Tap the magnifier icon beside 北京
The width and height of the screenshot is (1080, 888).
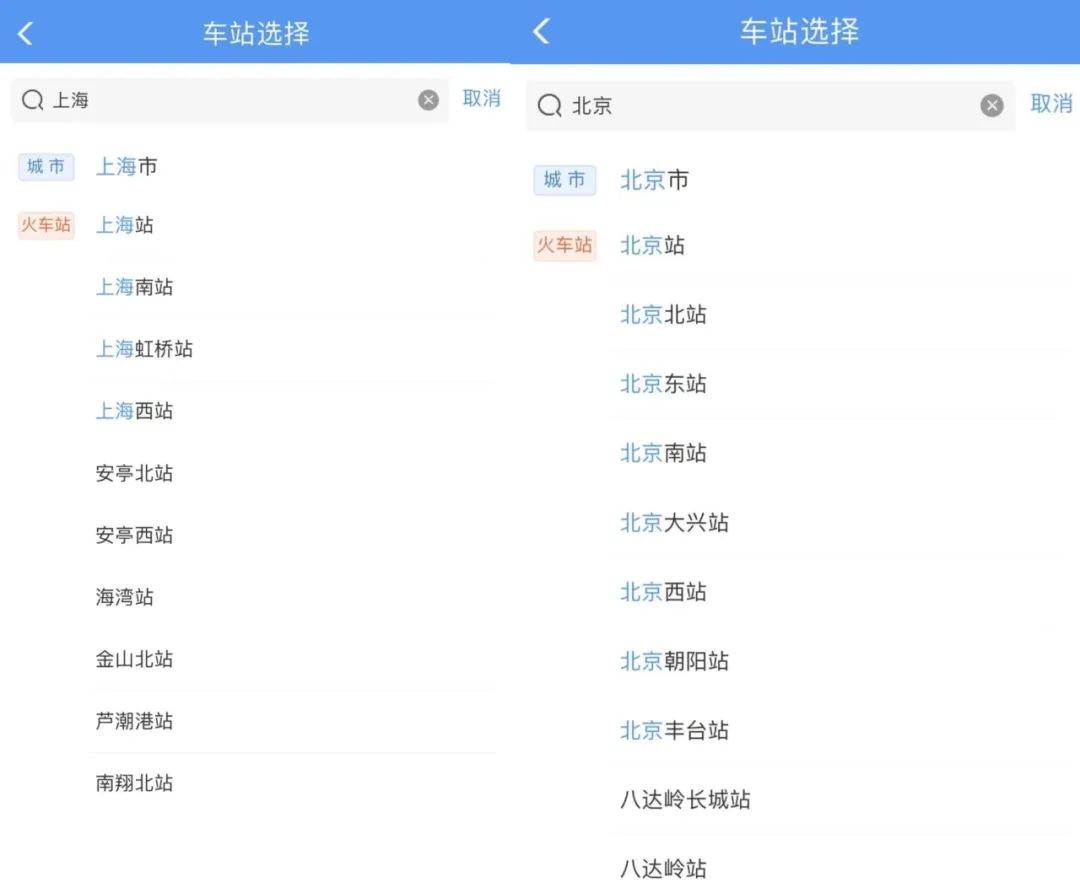[550, 105]
